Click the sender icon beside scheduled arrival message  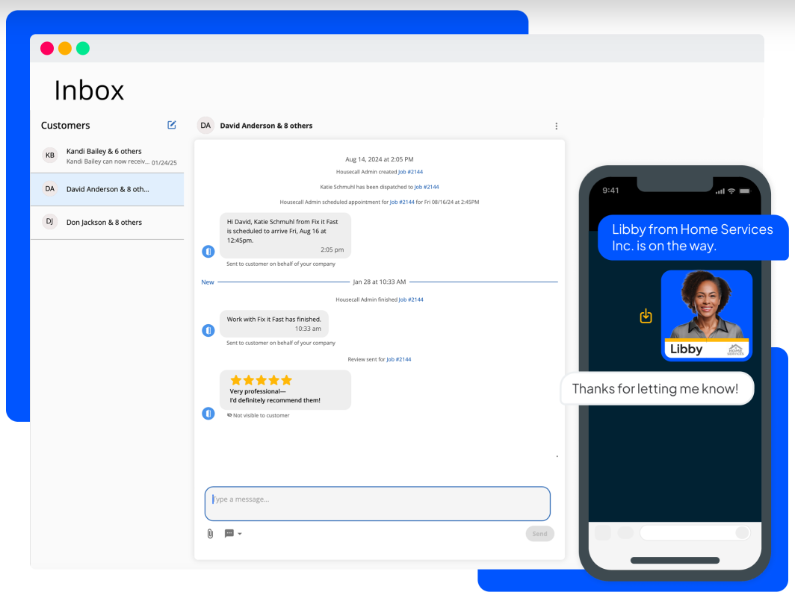pos(208,251)
